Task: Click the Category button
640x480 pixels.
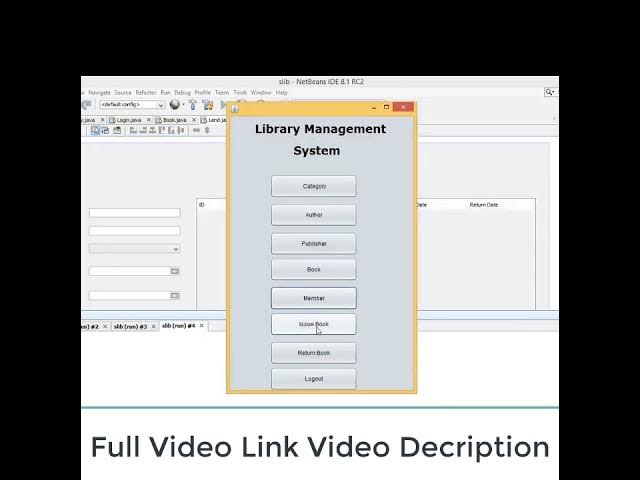Action: click(x=314, y=186)
